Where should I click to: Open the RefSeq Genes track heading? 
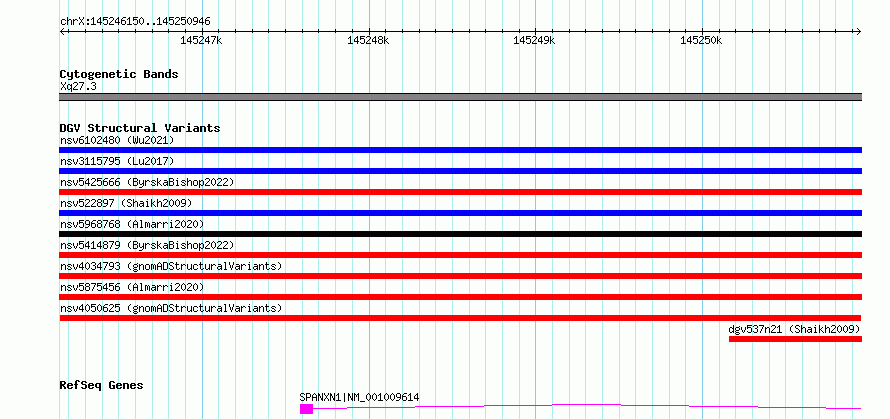click(101, 386)
